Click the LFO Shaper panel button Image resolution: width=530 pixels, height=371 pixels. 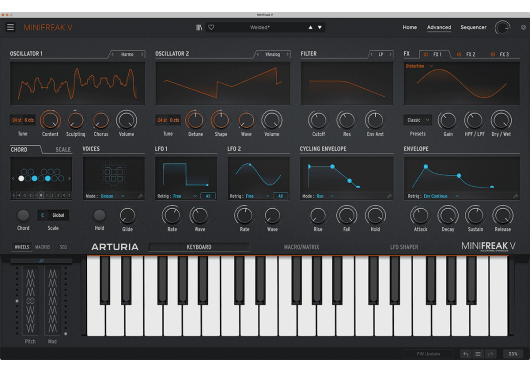click(x=404, y=247)
